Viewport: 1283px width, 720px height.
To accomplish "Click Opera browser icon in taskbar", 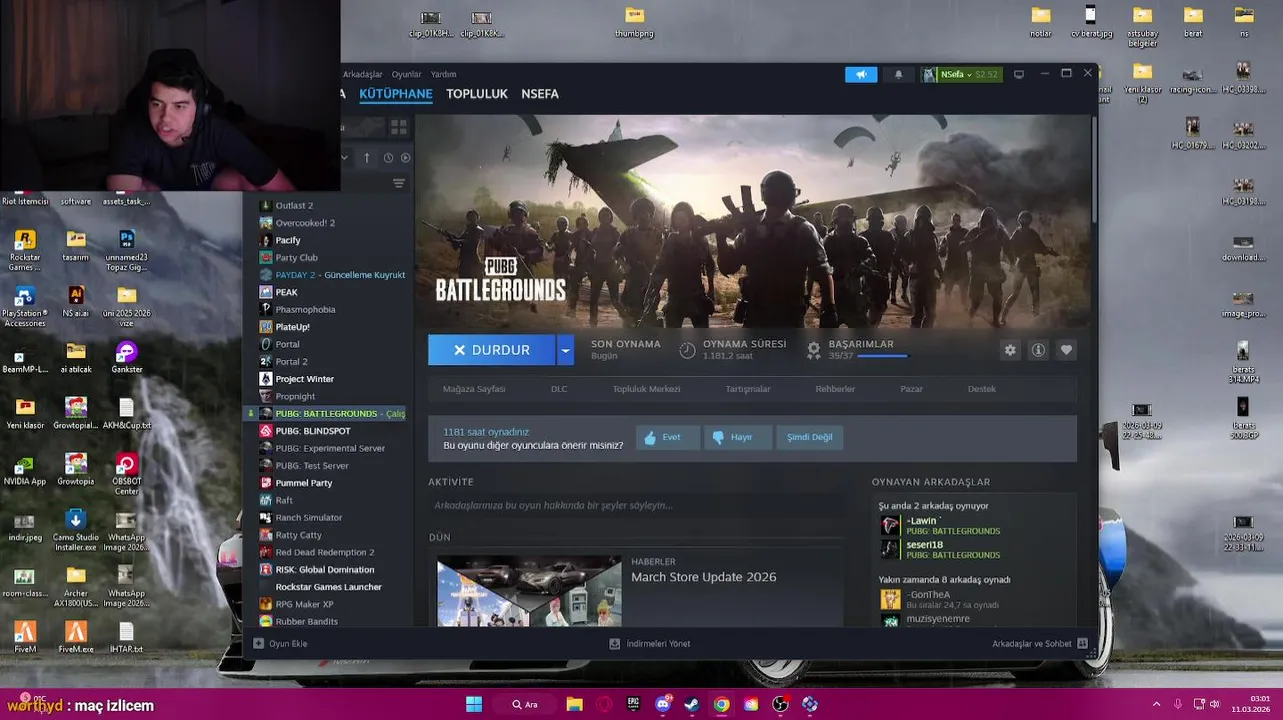I will (603, 704).
